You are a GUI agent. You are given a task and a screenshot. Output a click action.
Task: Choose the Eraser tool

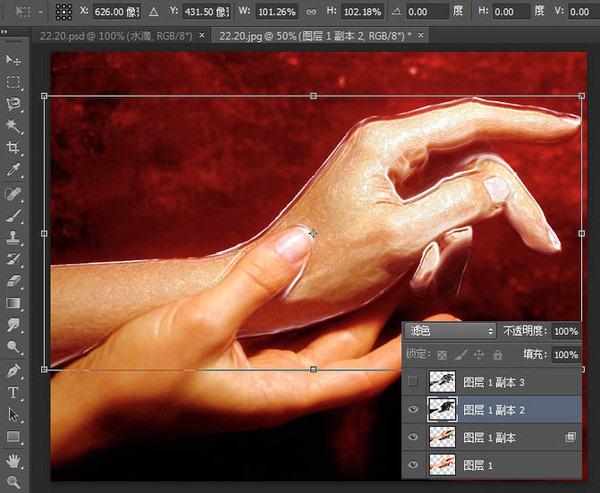pos(13,281)
